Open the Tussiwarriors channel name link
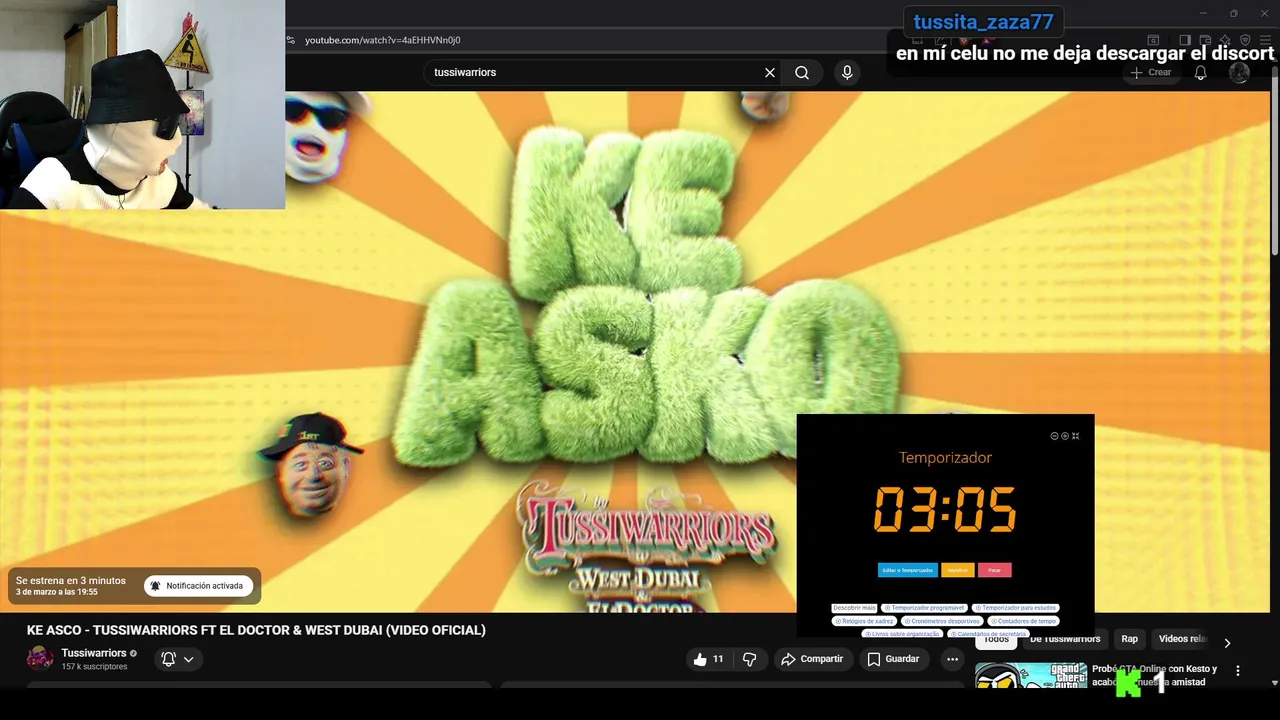The width and height of the screenshot is (1280, 720). coord(94,653)
